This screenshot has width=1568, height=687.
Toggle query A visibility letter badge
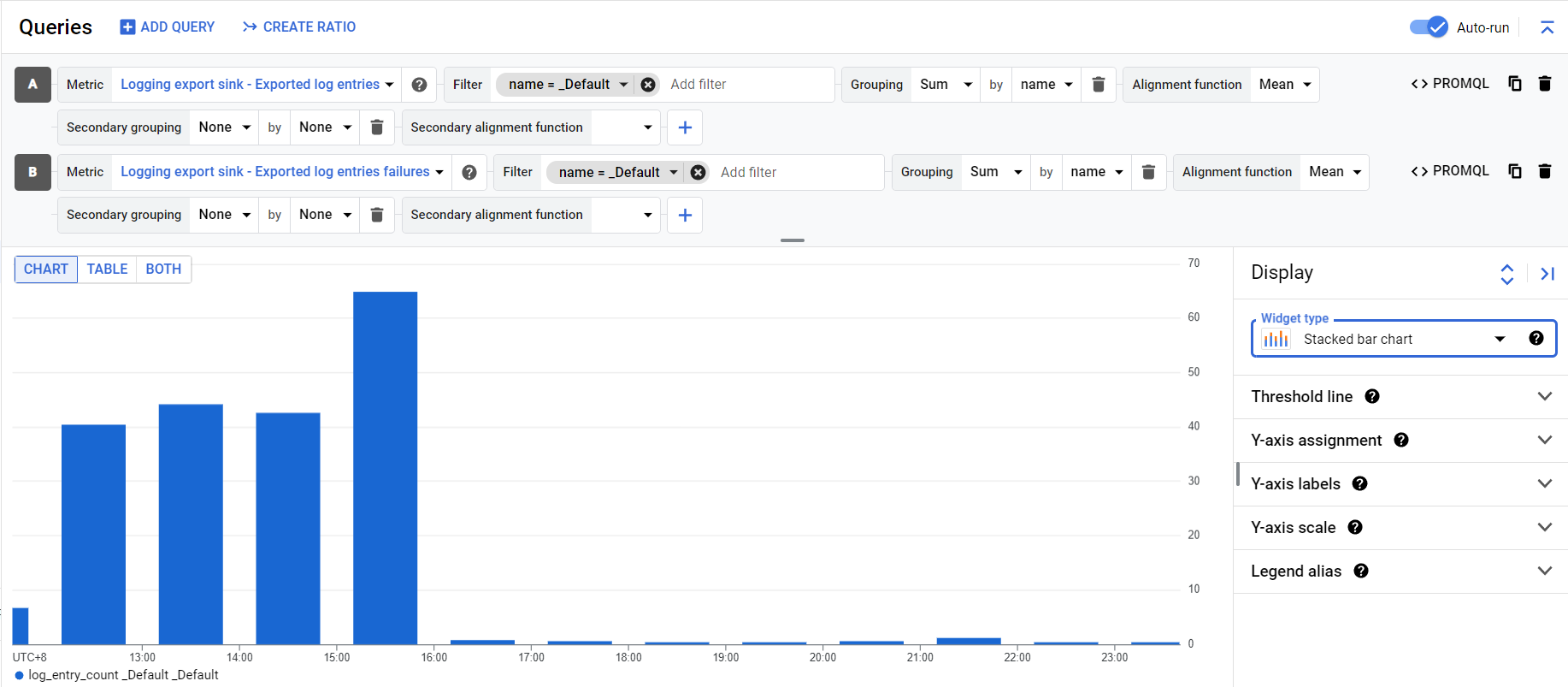pyautogui.click(x=32, y=85)
